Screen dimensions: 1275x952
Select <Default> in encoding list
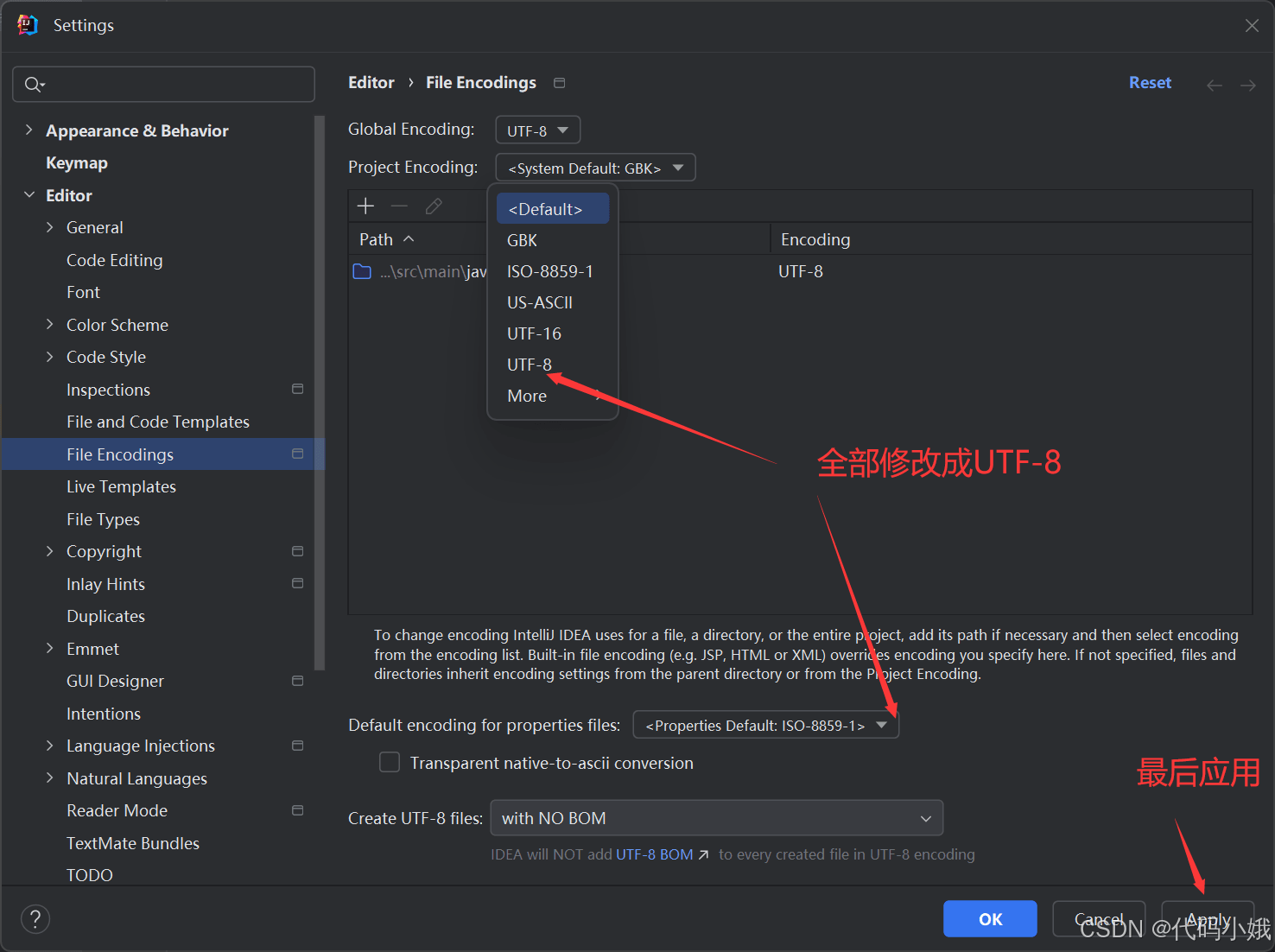pos(553,209)
